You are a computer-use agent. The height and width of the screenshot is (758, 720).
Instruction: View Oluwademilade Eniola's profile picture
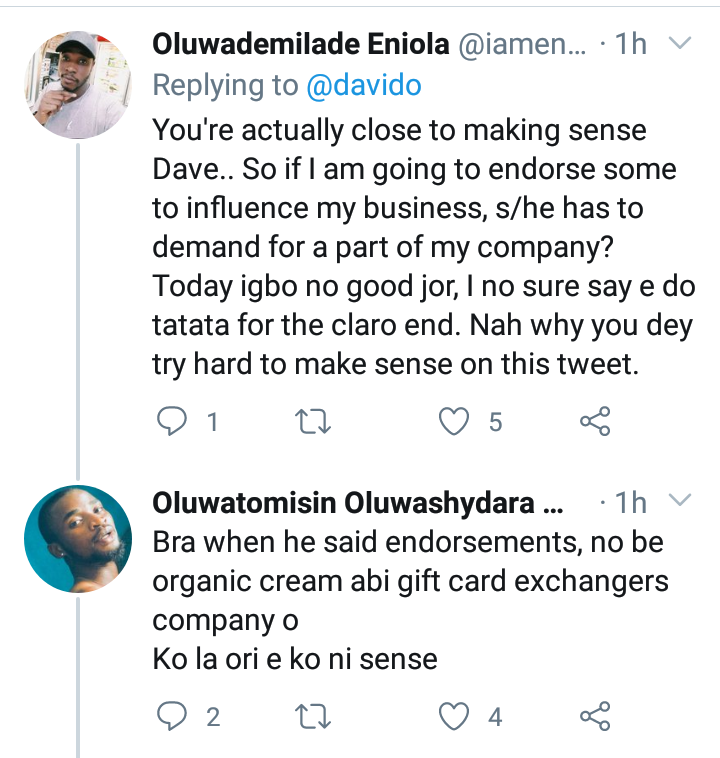[x=78, y=84]
